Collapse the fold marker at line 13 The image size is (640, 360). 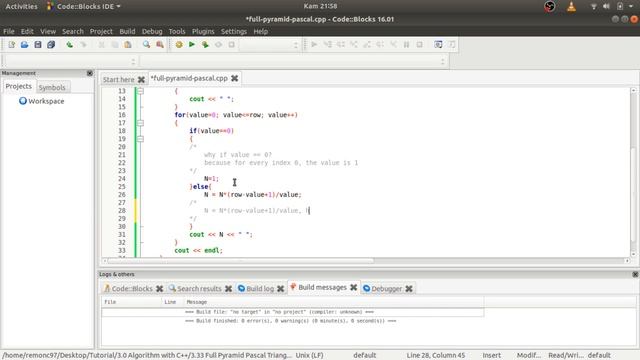click(140, 91)
